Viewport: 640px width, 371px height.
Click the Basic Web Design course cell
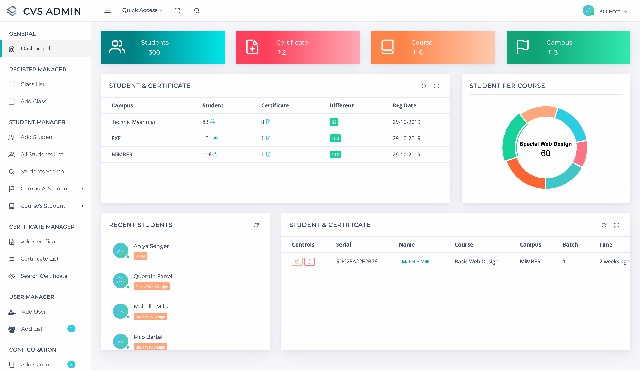476,261
